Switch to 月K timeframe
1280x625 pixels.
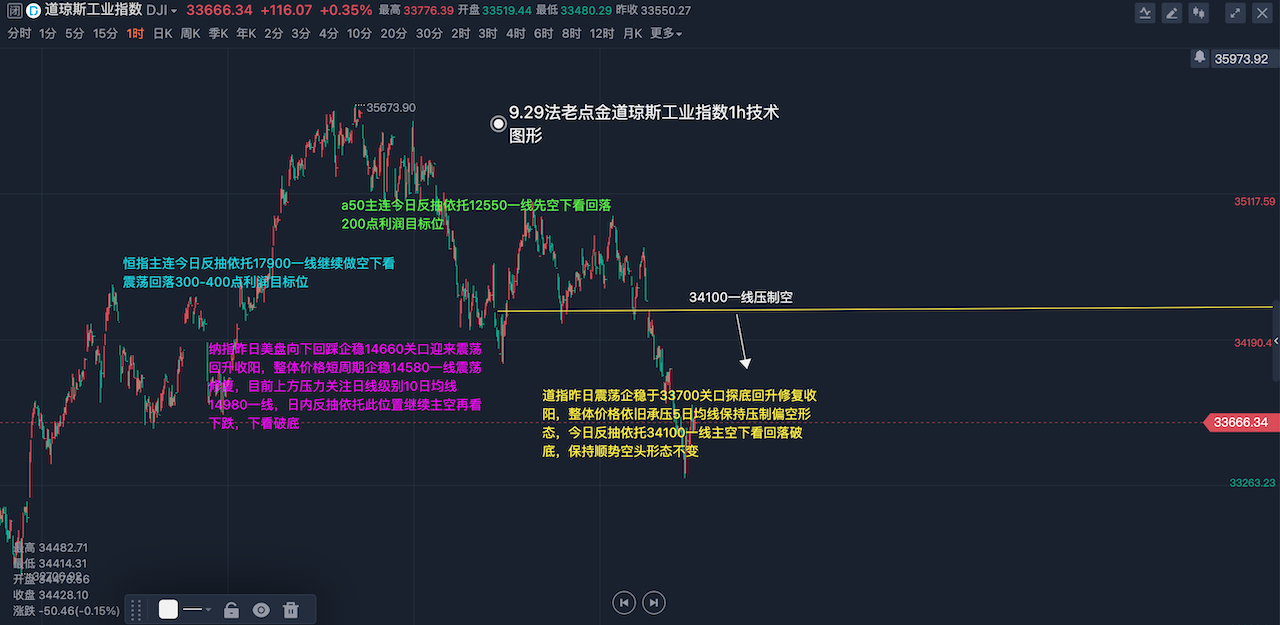tap(633, 33)
